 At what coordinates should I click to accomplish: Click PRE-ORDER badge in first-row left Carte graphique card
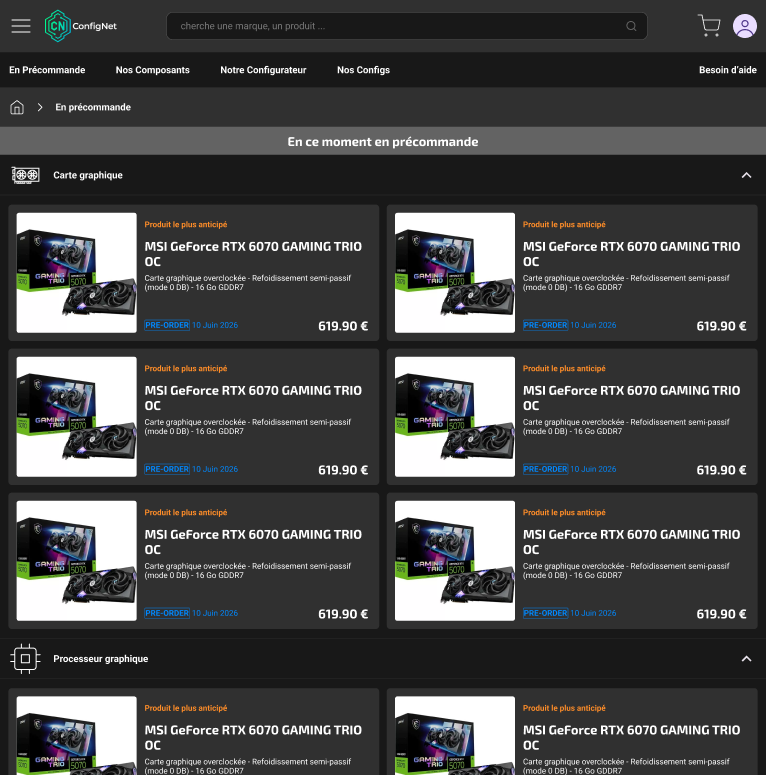tap(167, 325)
